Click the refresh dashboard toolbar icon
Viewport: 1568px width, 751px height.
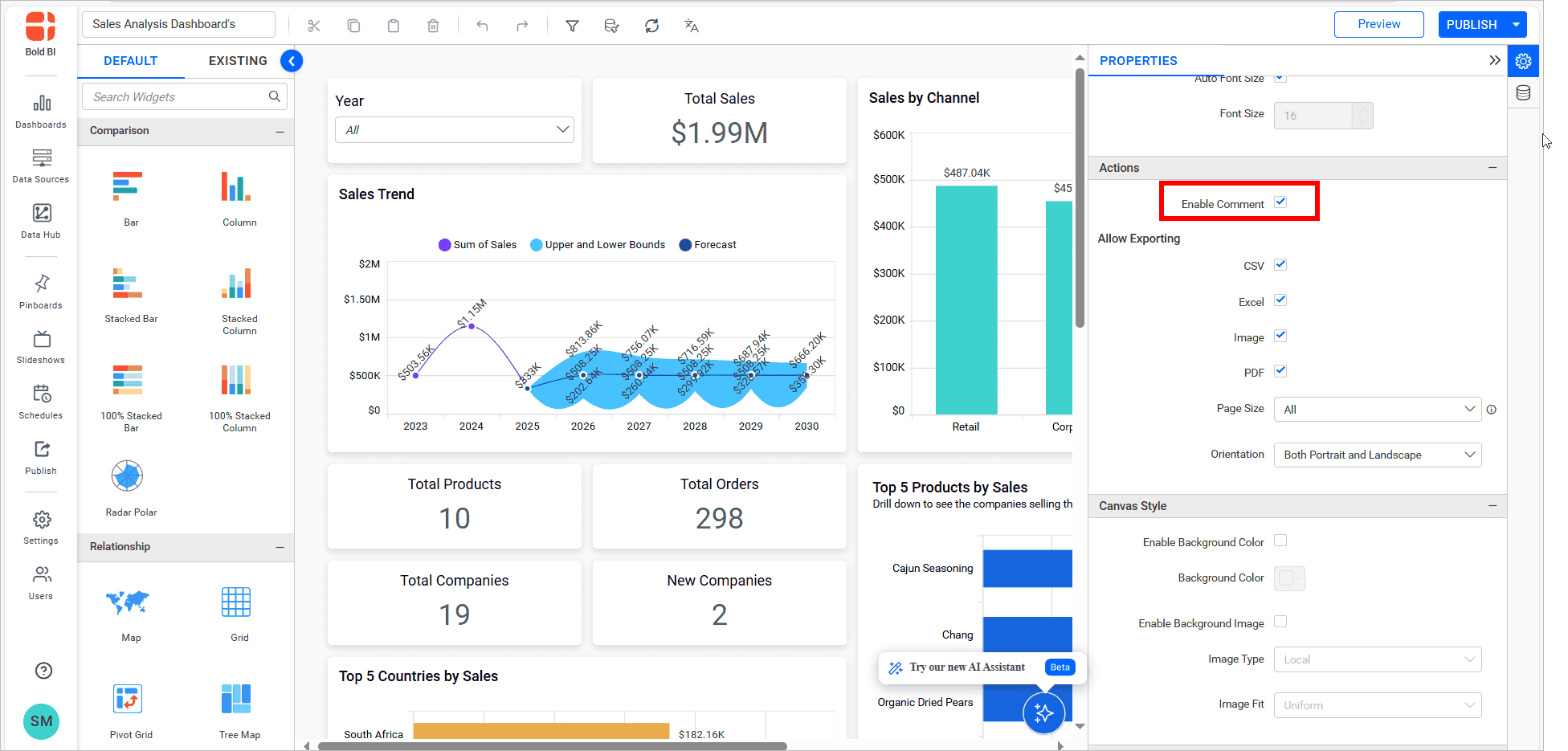651,25
